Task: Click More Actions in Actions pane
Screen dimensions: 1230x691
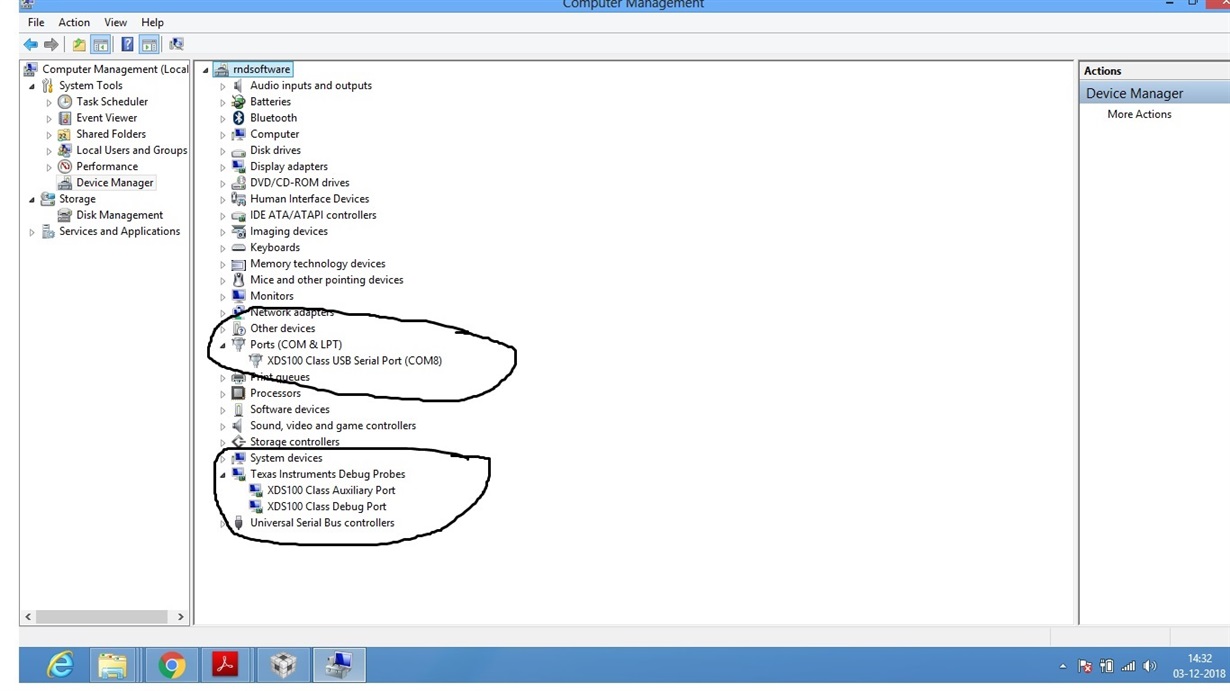Action: (1139, 114)
